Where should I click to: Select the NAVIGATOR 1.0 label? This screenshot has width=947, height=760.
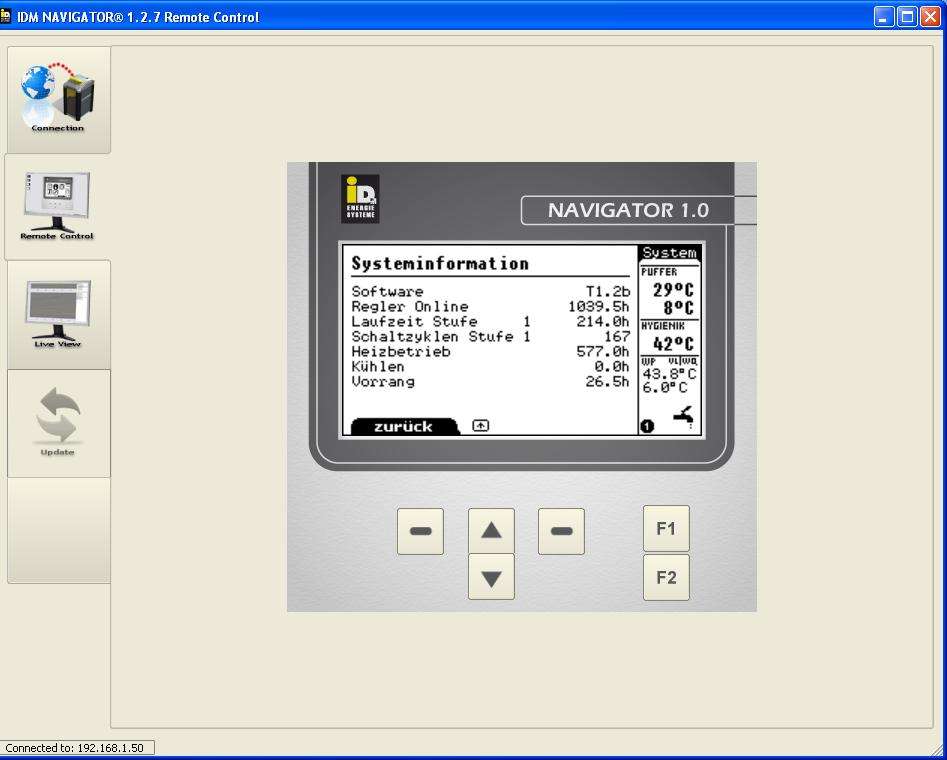point(628,210)
